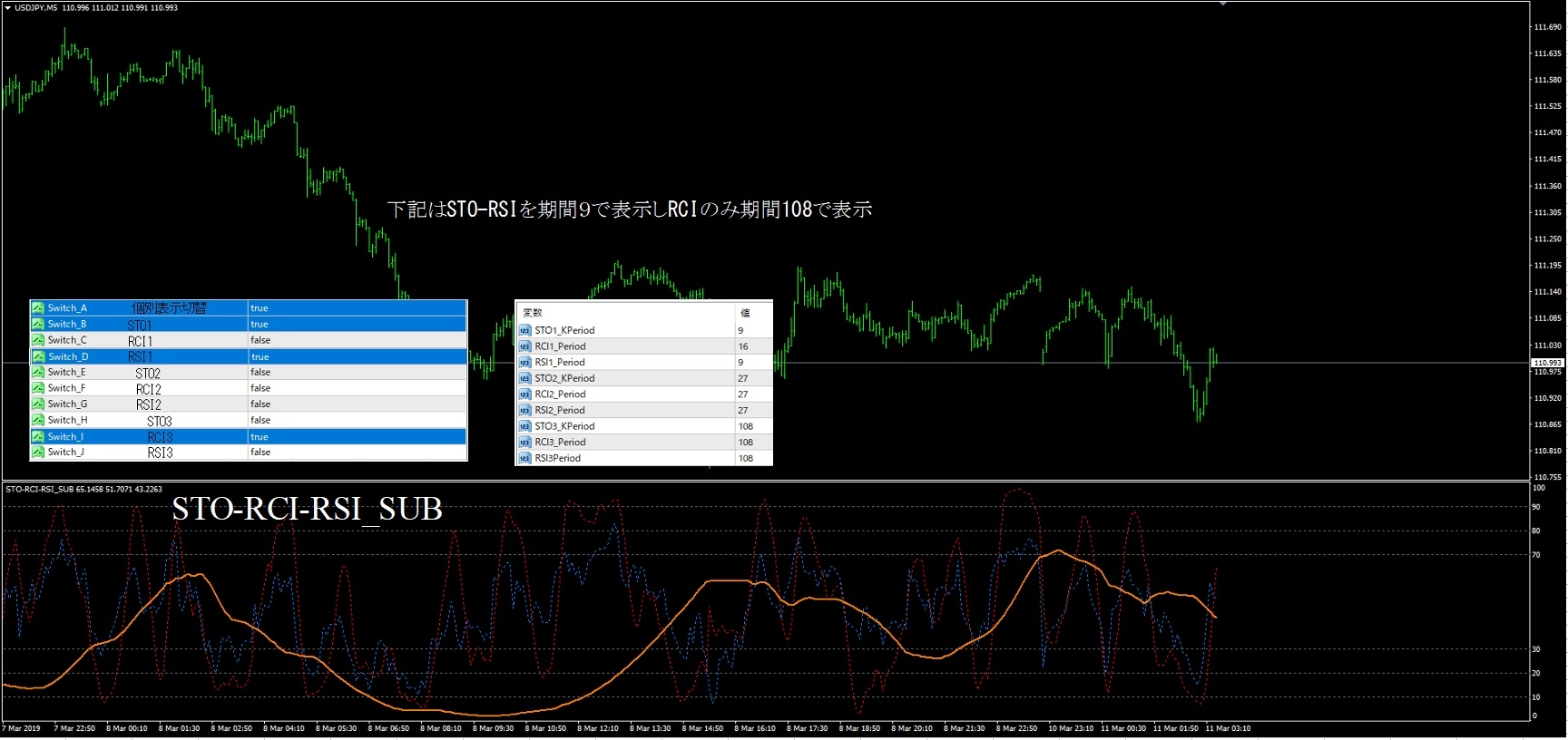This screenshot has height=740, width=1568.
Task: Click the Switch_I parameter icon
Action: 38,436
